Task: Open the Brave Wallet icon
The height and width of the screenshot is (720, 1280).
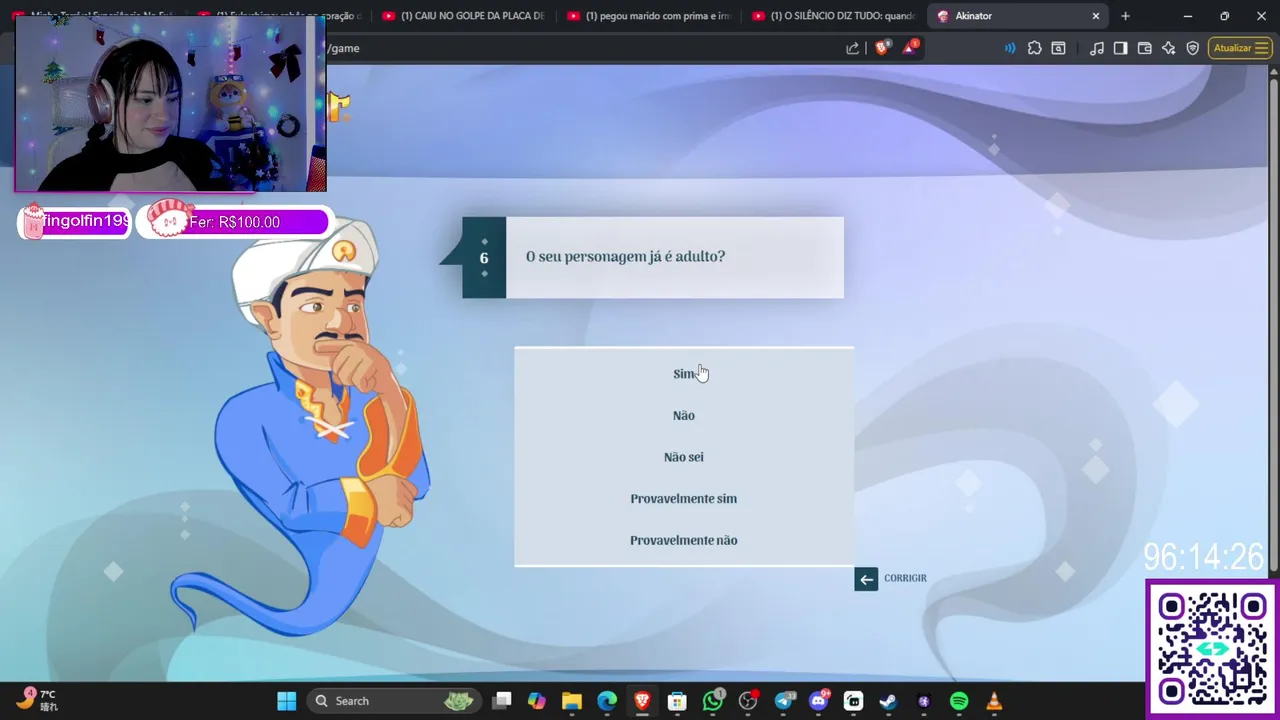Action: 1144,48
